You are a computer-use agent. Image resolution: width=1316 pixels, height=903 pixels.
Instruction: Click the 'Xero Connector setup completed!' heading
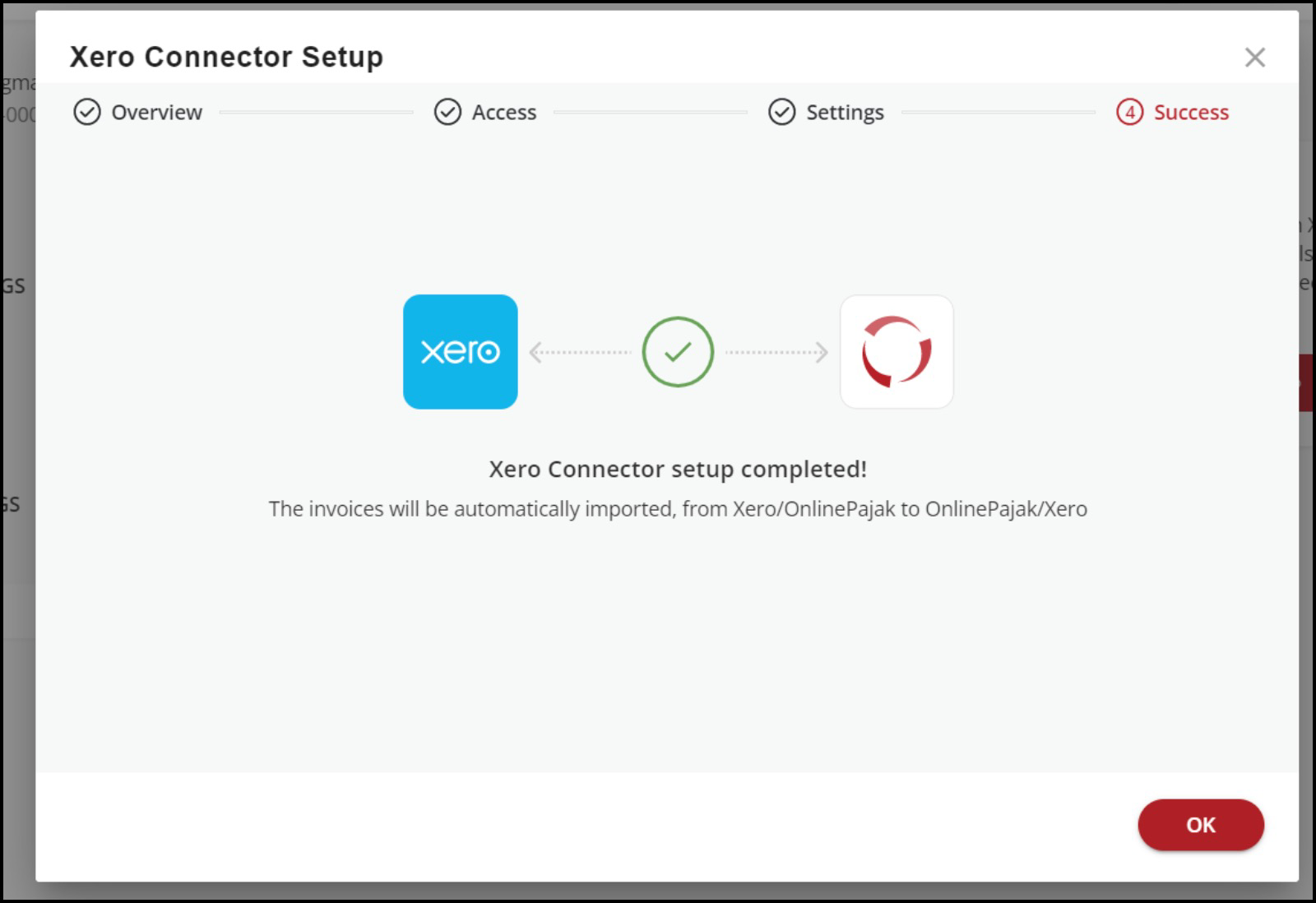[678, 469]
